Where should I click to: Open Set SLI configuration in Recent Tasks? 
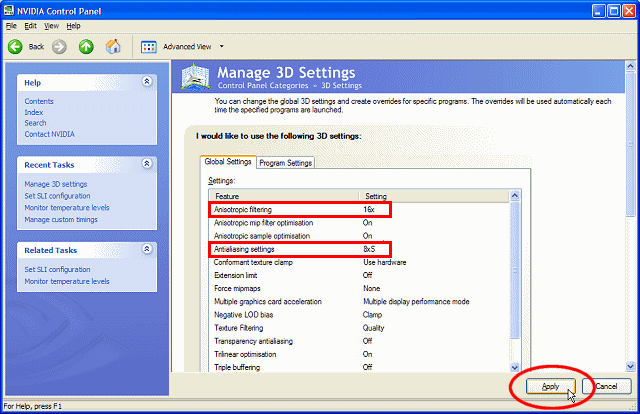57,196
